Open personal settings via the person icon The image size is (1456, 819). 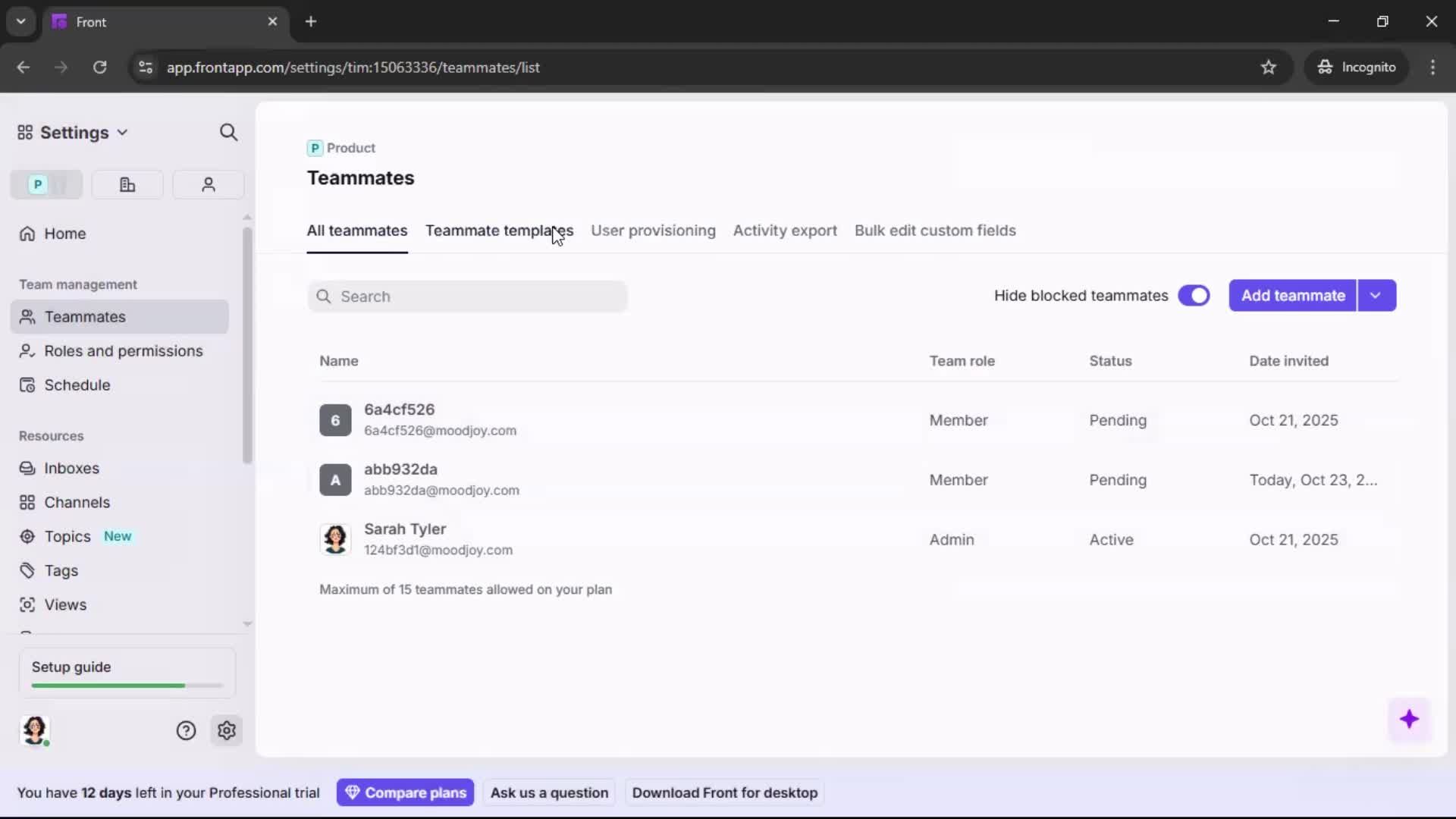pos(208,184)
